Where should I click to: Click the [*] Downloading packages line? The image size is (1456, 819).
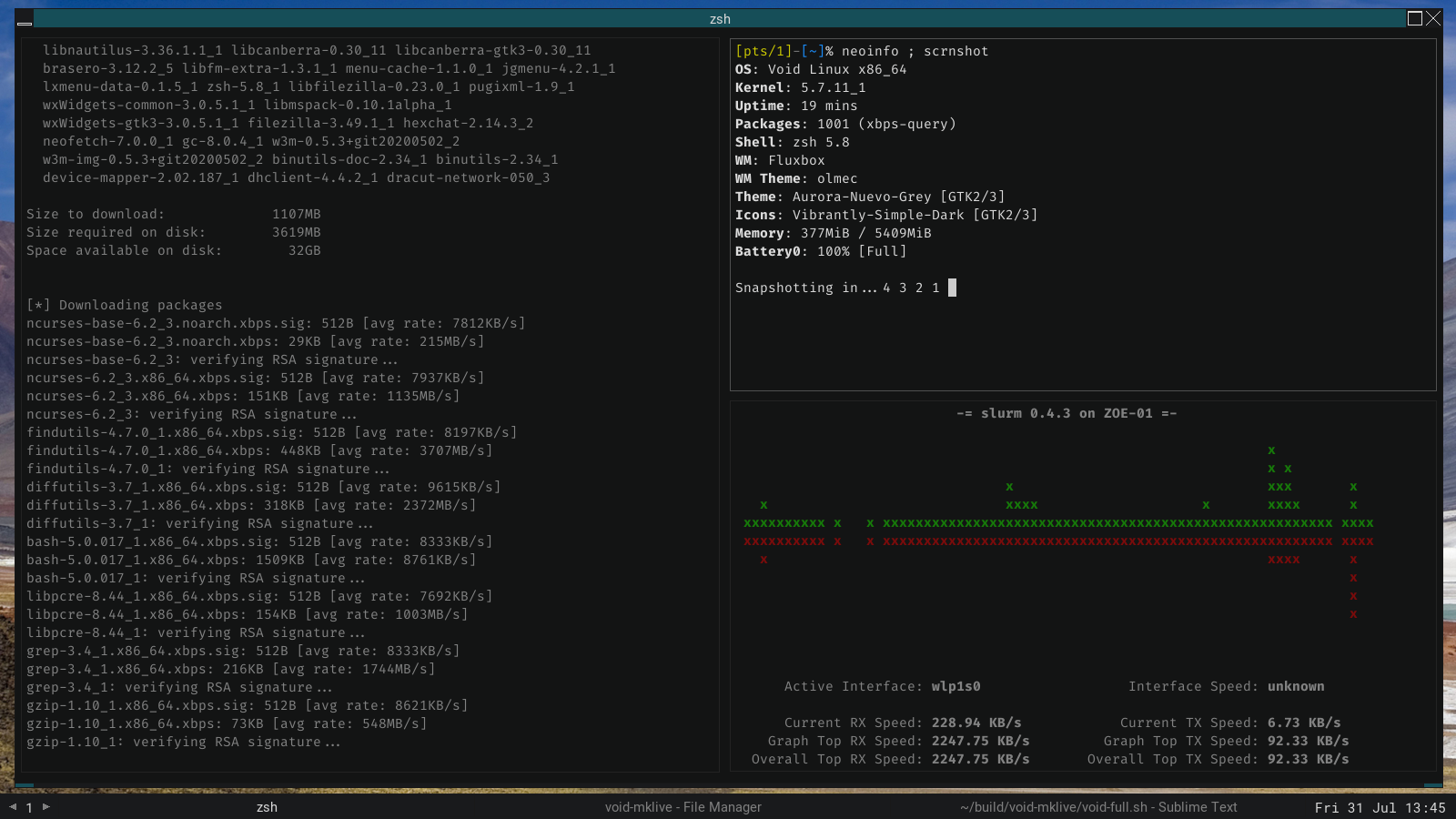(x=125, y=305)
